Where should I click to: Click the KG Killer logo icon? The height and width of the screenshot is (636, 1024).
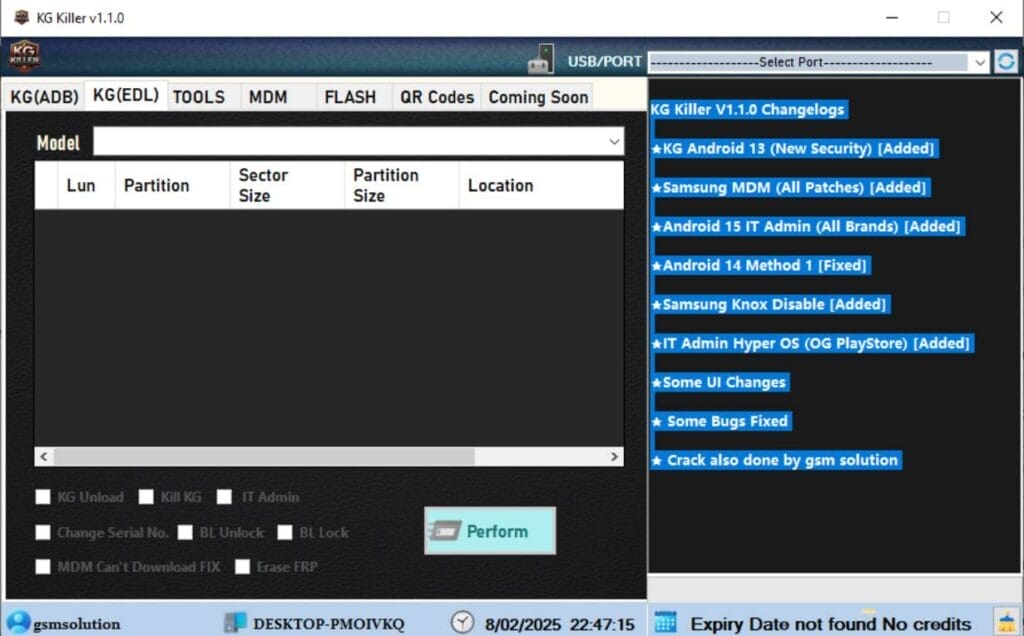(x=24, y=57)
